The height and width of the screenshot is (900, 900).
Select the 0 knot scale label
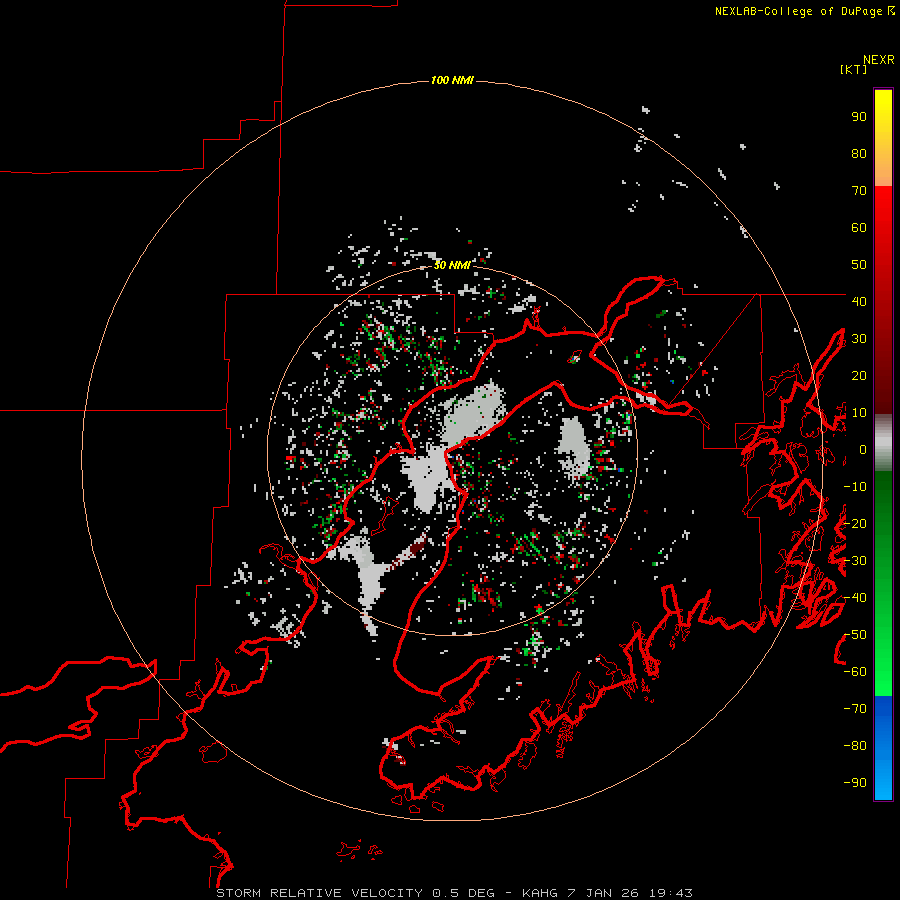(863, 449)
